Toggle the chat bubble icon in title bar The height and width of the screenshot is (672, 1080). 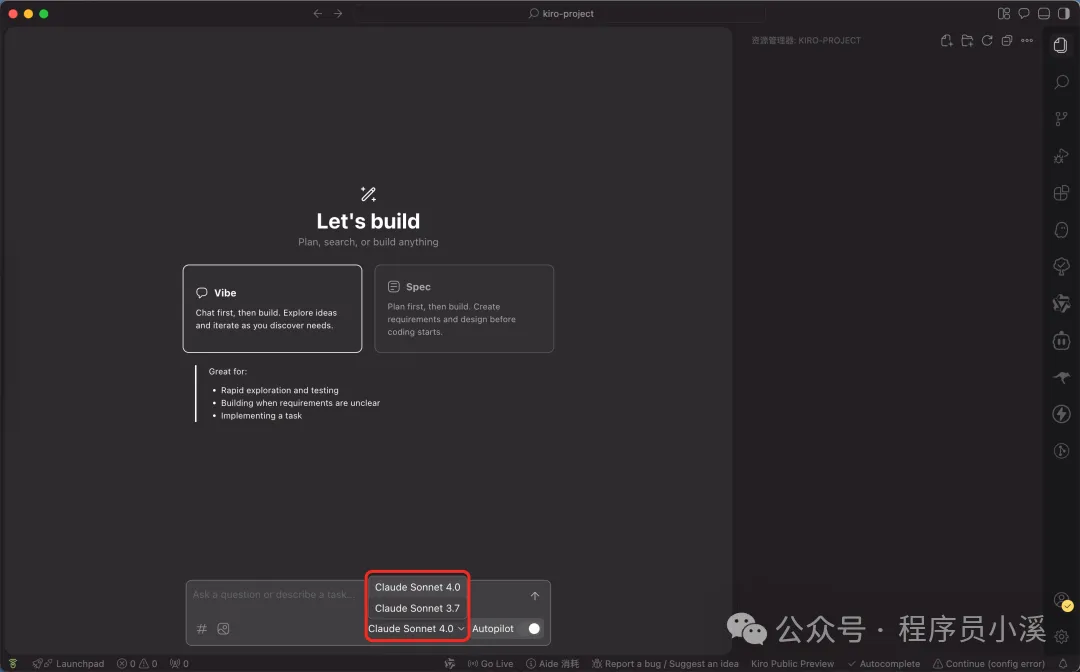point(1024,14)
